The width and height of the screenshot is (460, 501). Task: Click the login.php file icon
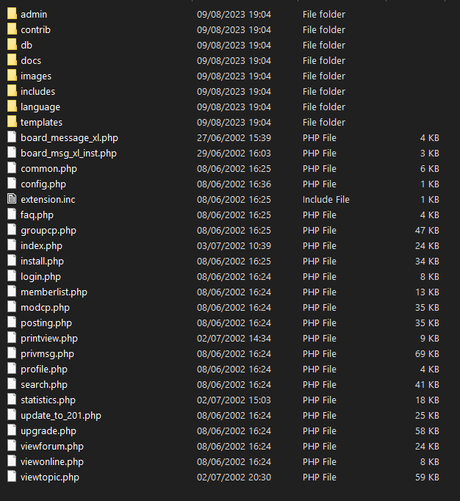pos(12,276)
